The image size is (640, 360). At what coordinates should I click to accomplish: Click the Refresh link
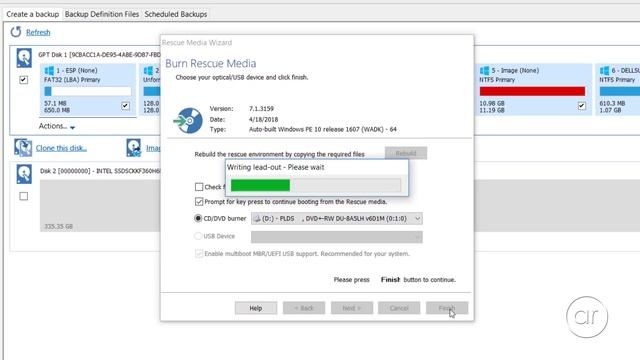pyautogui.click(x=38, y=32)
